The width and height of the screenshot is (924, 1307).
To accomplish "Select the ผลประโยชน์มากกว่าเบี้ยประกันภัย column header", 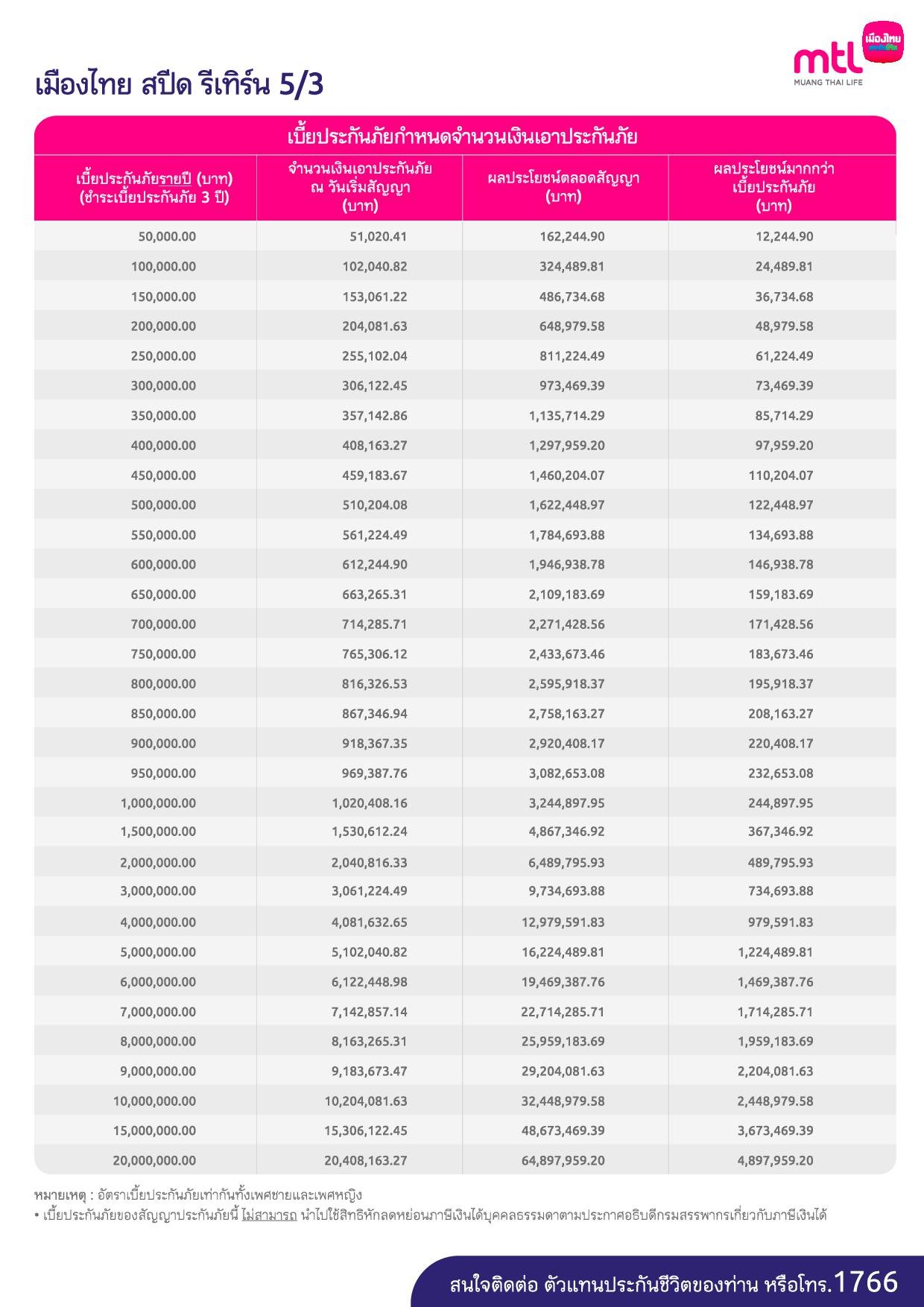I will [x=773, y=187].
